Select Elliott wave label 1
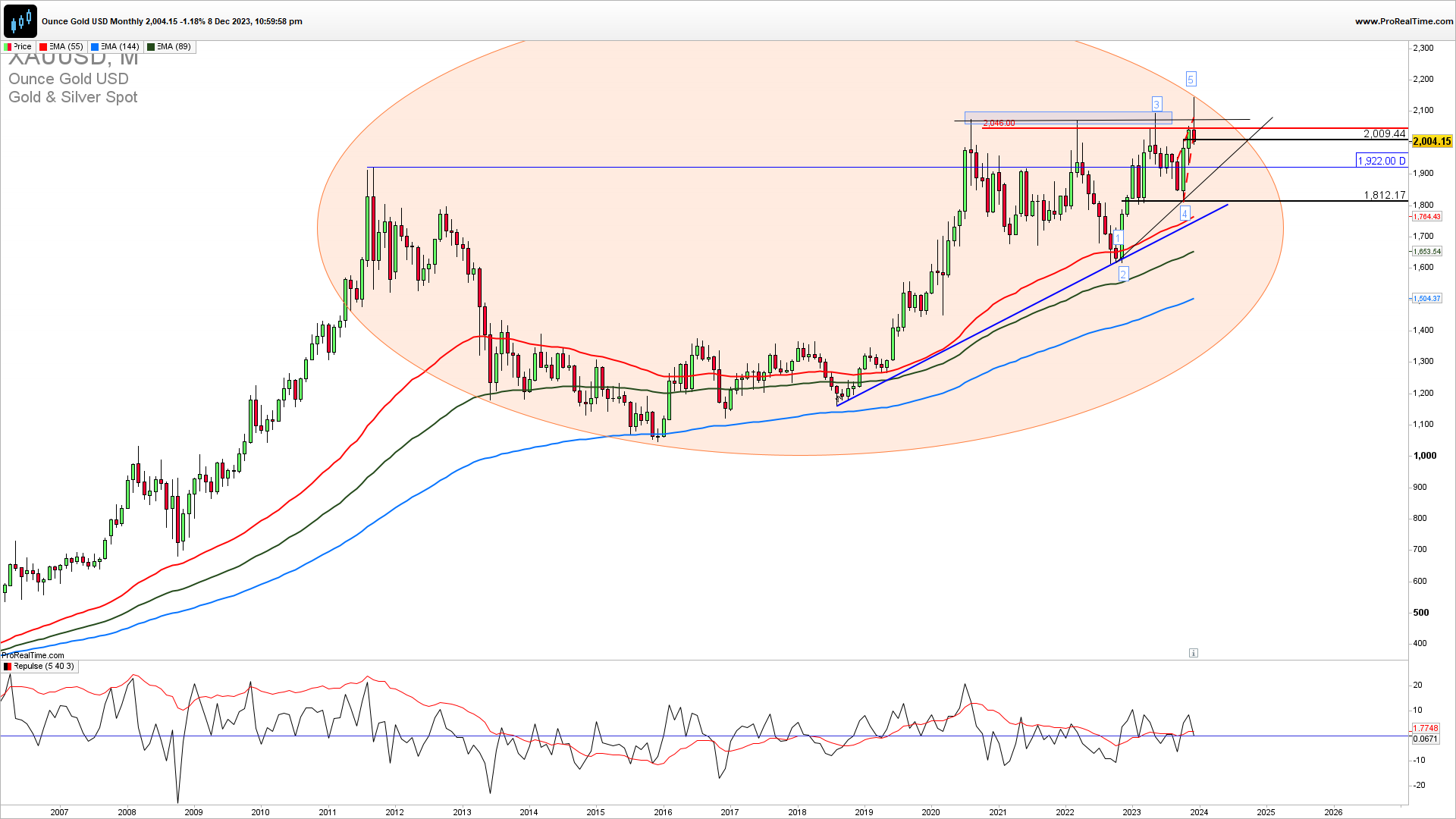 1119,238
